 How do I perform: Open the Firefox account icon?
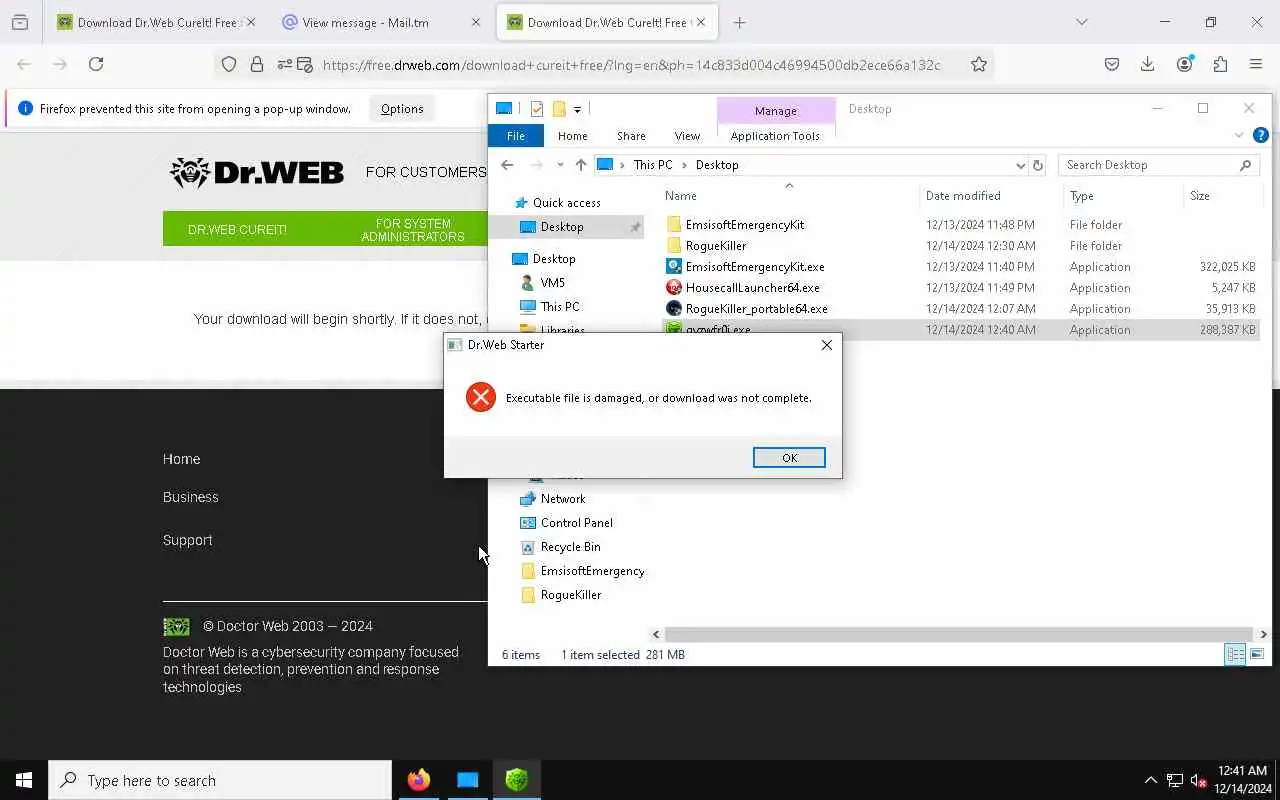pos(1184,64)
